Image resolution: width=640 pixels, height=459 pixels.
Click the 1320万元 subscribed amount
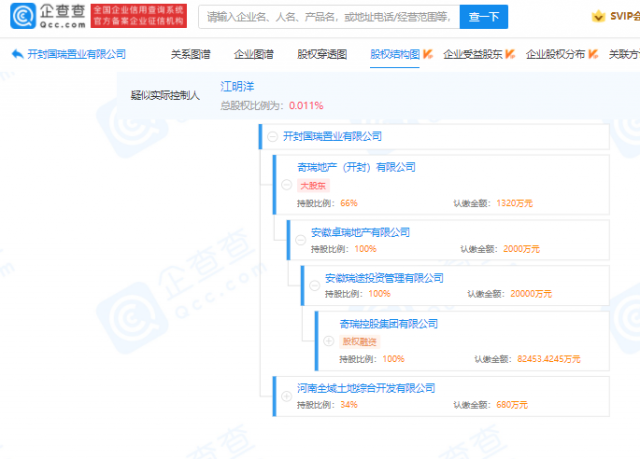pyautogui.click(x=514, y=203)
